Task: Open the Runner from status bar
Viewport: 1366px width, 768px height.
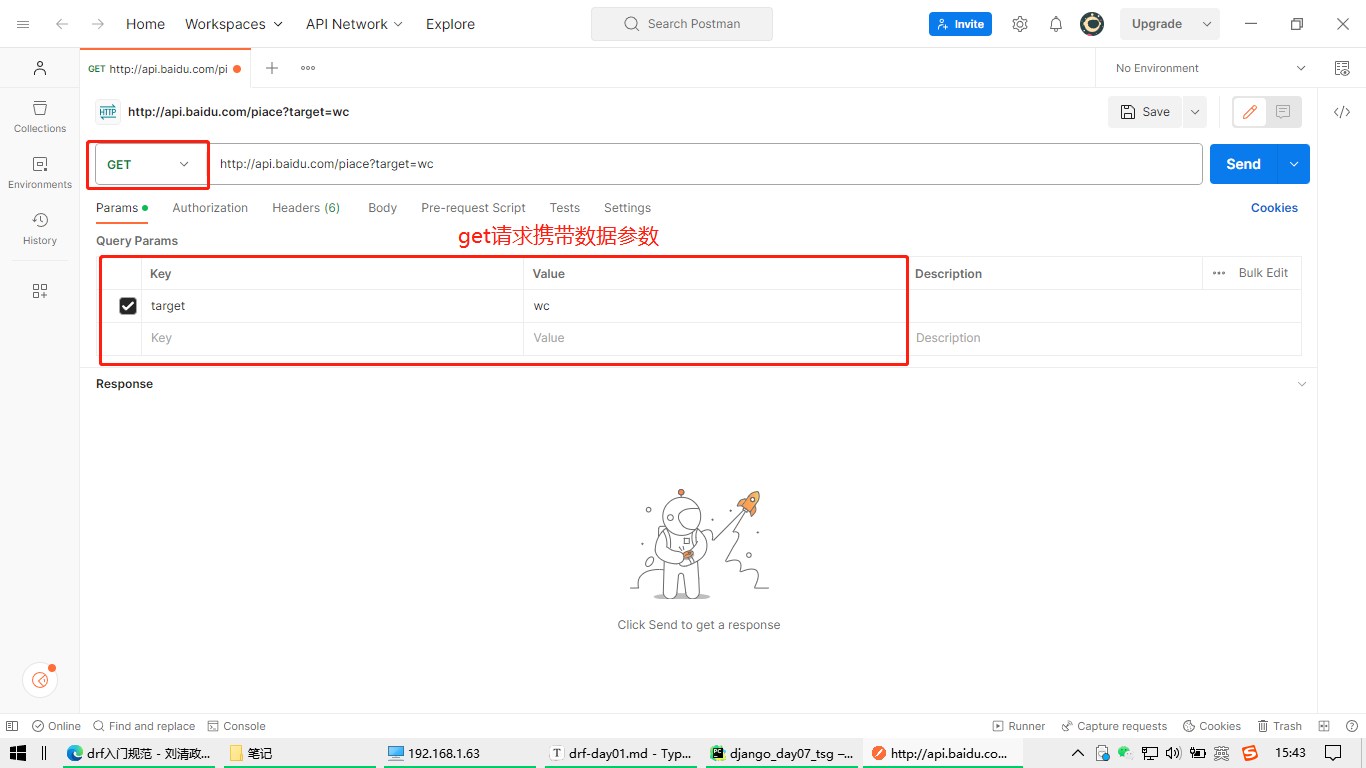Action: pyautogui.click(x=1019, y=726)
